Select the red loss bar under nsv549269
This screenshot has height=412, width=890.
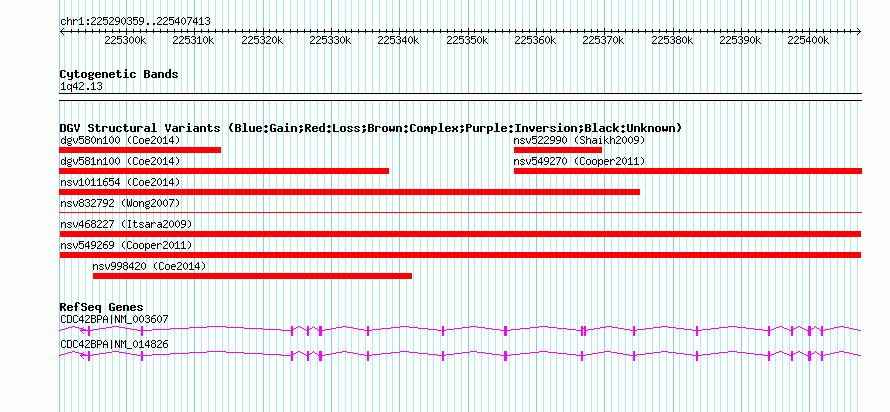click(460, 255)
